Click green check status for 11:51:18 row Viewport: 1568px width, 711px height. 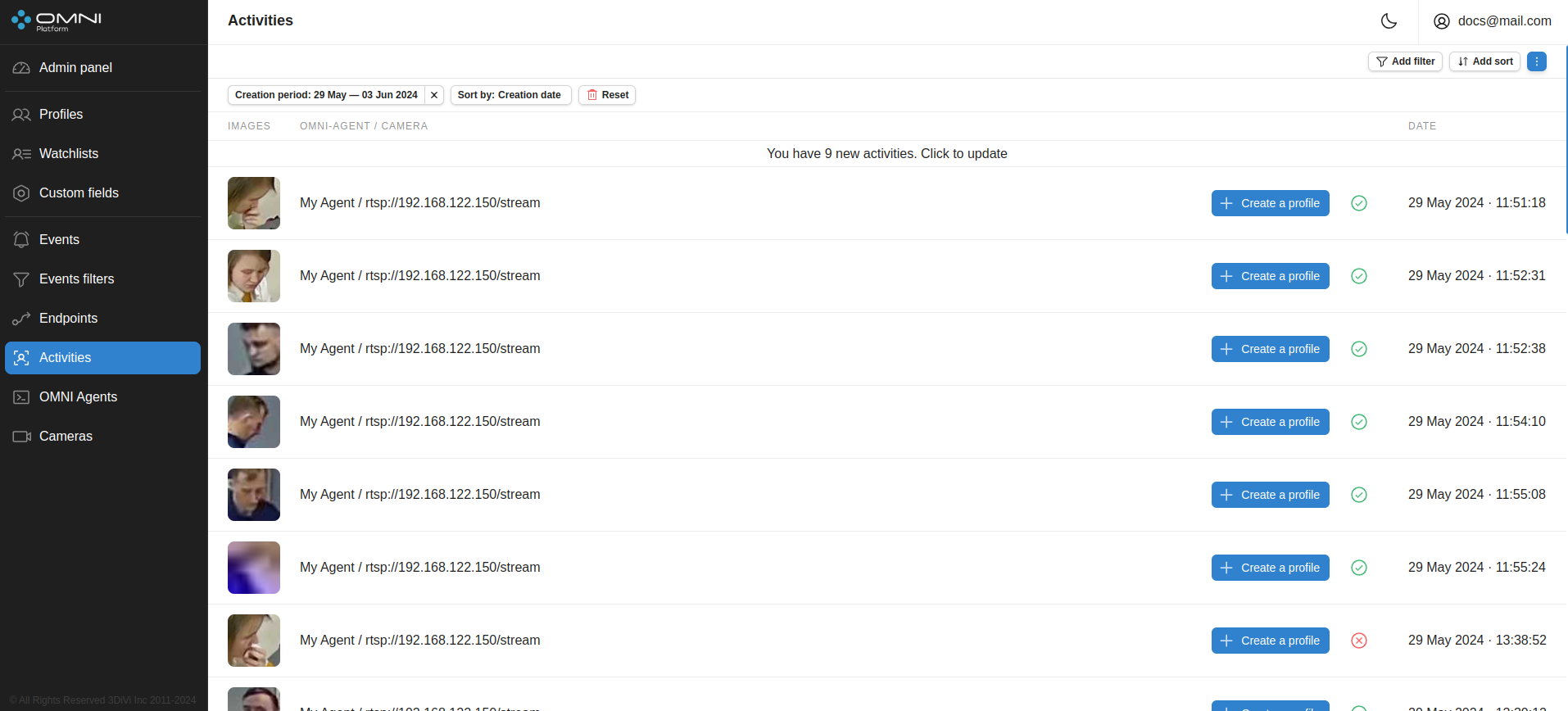1359,203
